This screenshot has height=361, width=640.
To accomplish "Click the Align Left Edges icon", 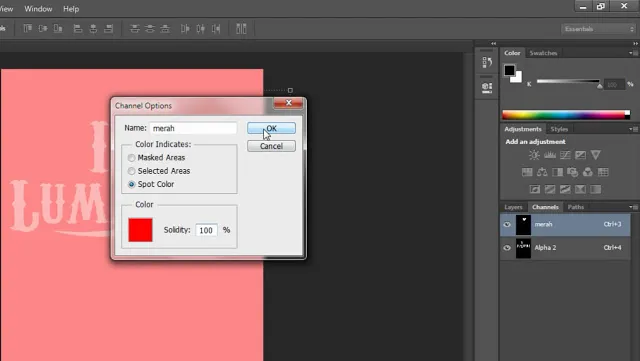I will pos(78,29).
